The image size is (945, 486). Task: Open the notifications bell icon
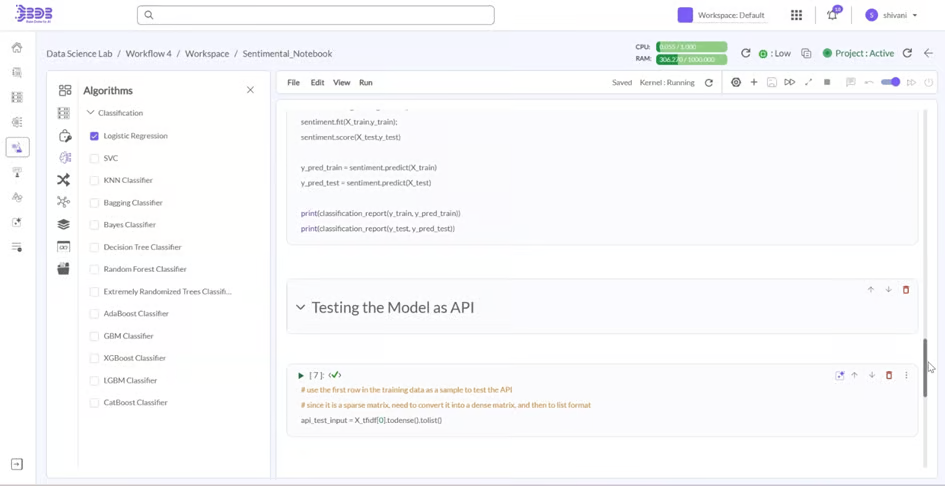click(832, 15)
